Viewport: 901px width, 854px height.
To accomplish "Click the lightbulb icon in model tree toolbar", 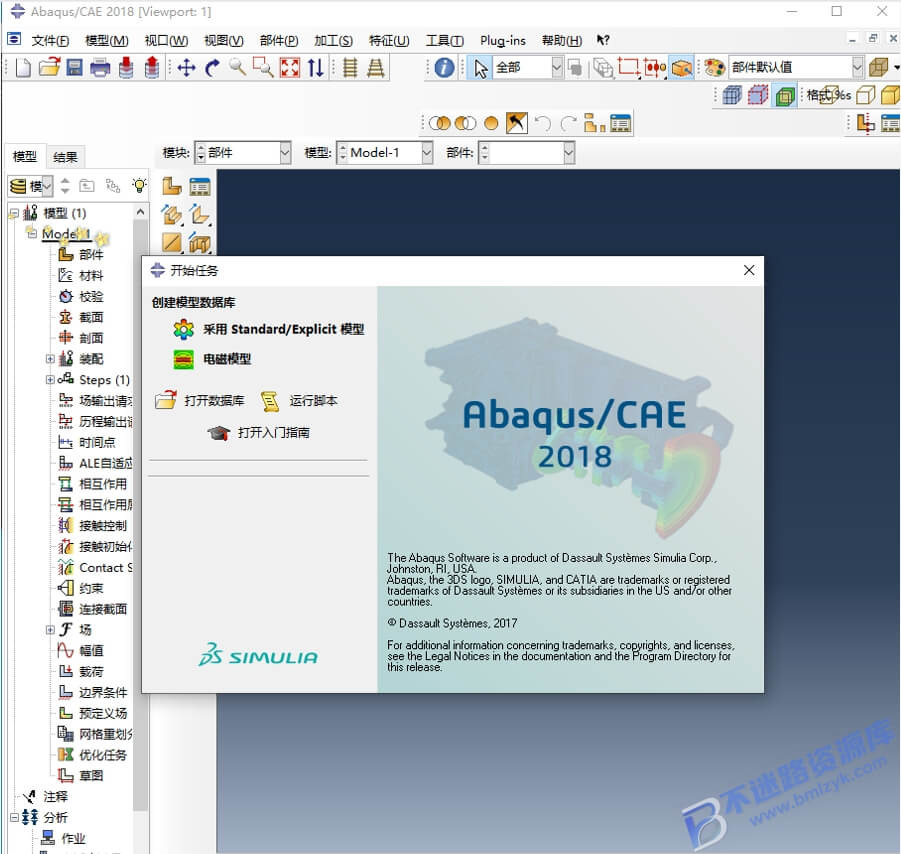I will (139, 185).
